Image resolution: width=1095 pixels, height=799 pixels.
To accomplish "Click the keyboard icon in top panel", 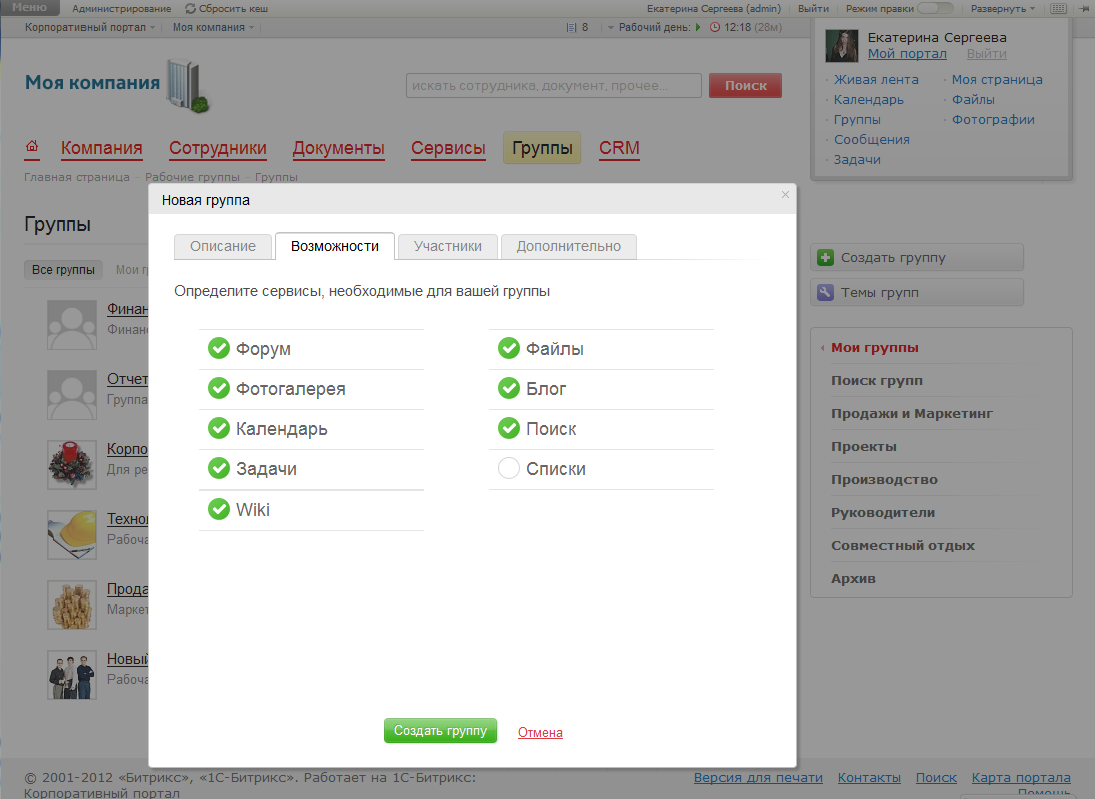I will pos(1059,8).
